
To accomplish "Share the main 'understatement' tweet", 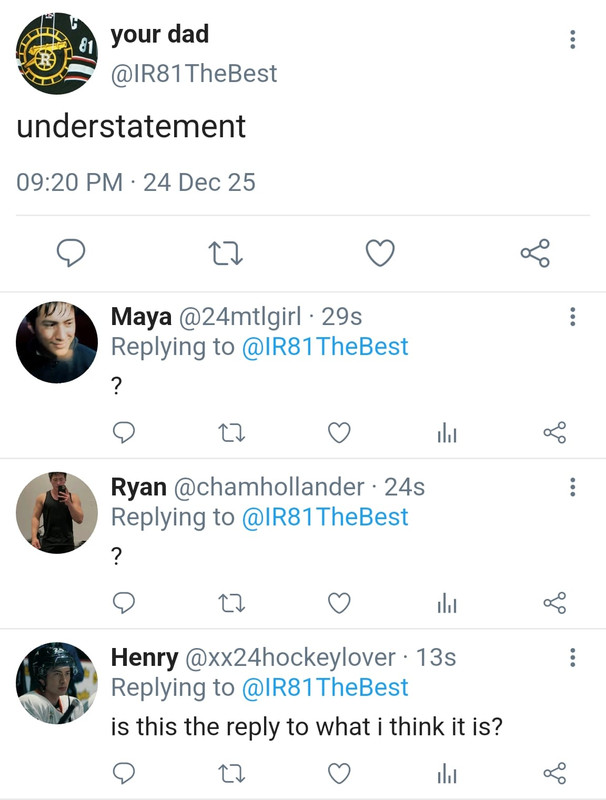I will click(x=535, y=254).
